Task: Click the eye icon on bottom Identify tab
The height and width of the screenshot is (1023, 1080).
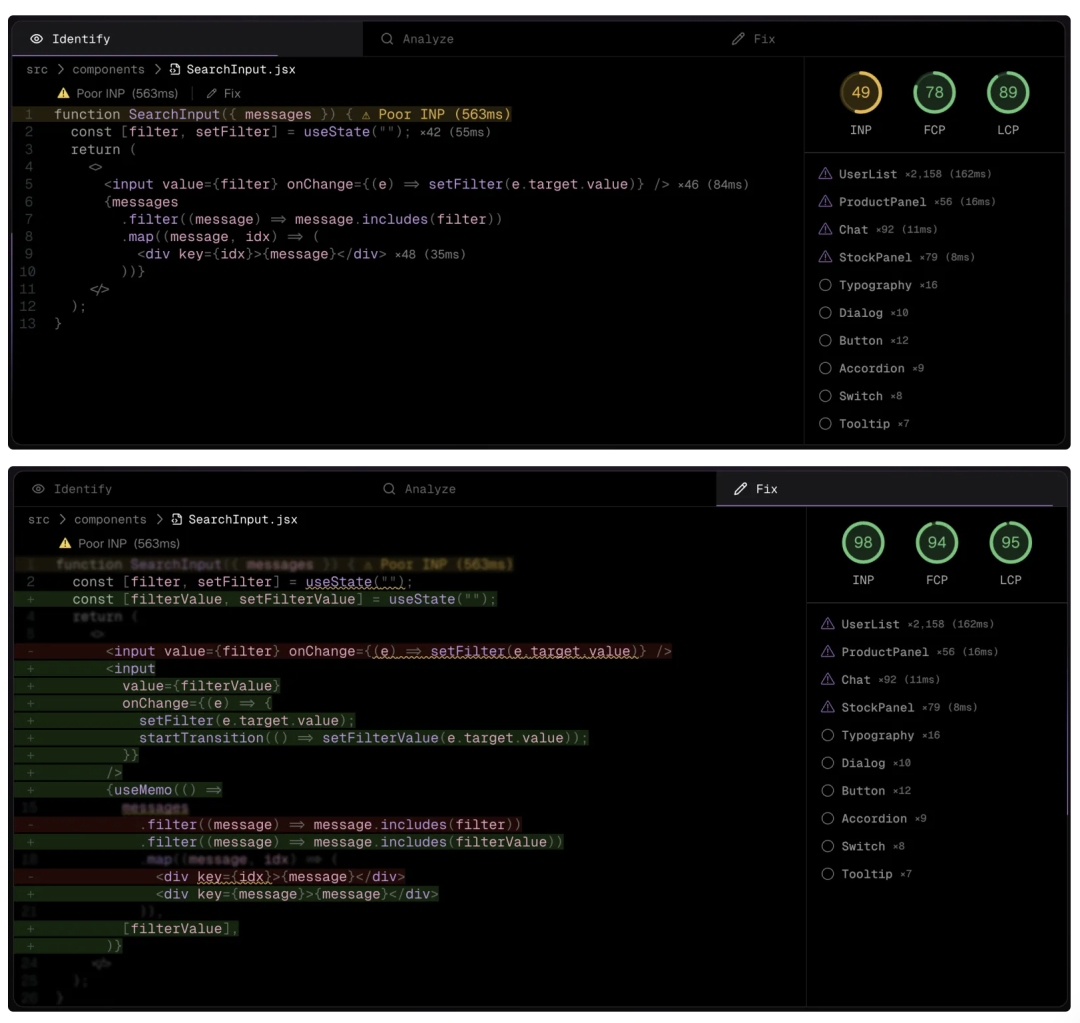Action: 39,489
